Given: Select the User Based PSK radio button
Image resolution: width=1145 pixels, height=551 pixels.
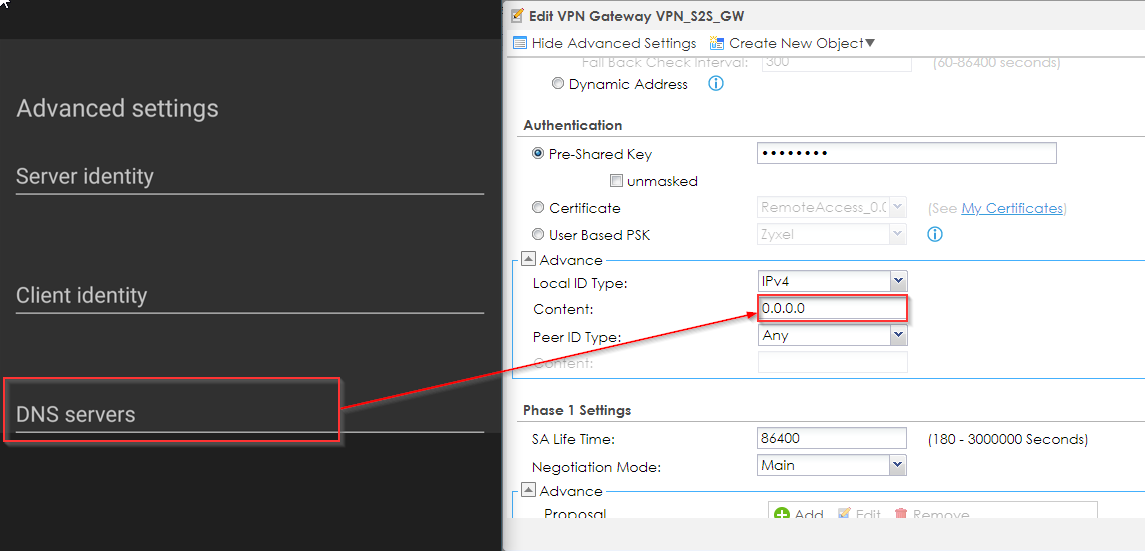Looking at the screenshot, I should click(539, 235).
